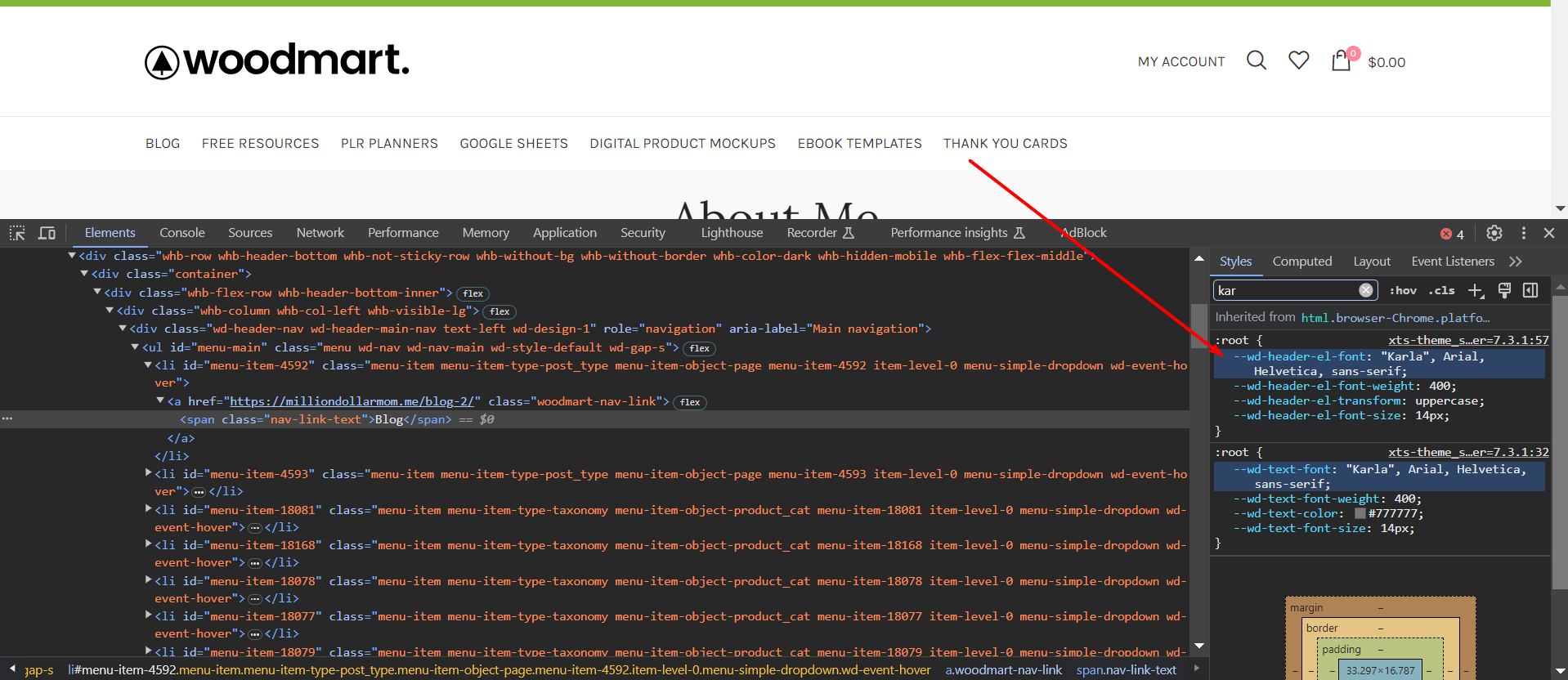This screenshot has width=1568, height=680.
Task: Clear the styles filter text
Action: pyautogui.click(x=1365, y=290)
